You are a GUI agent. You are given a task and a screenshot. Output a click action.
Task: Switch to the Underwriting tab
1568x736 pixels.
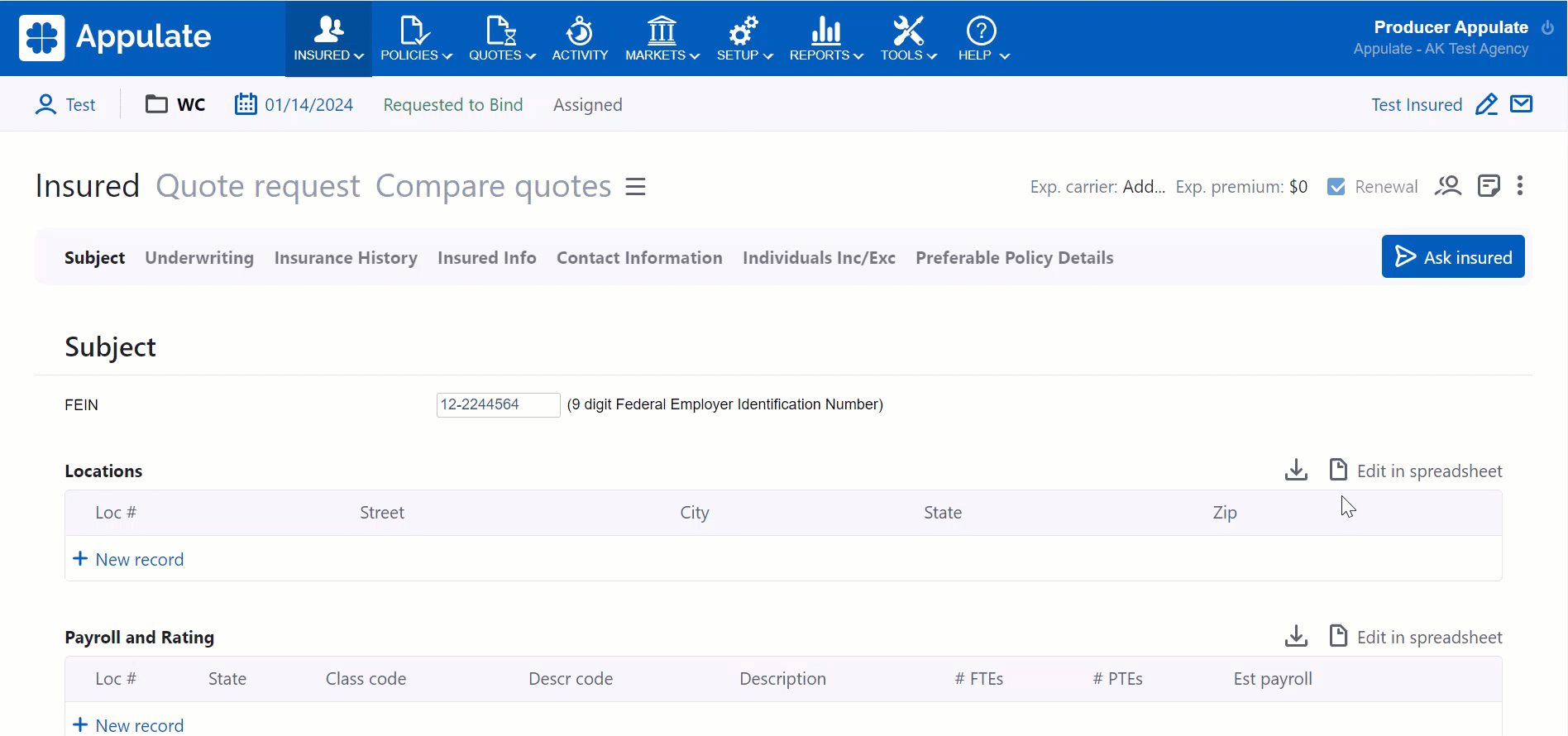click(x=199, y=258)
